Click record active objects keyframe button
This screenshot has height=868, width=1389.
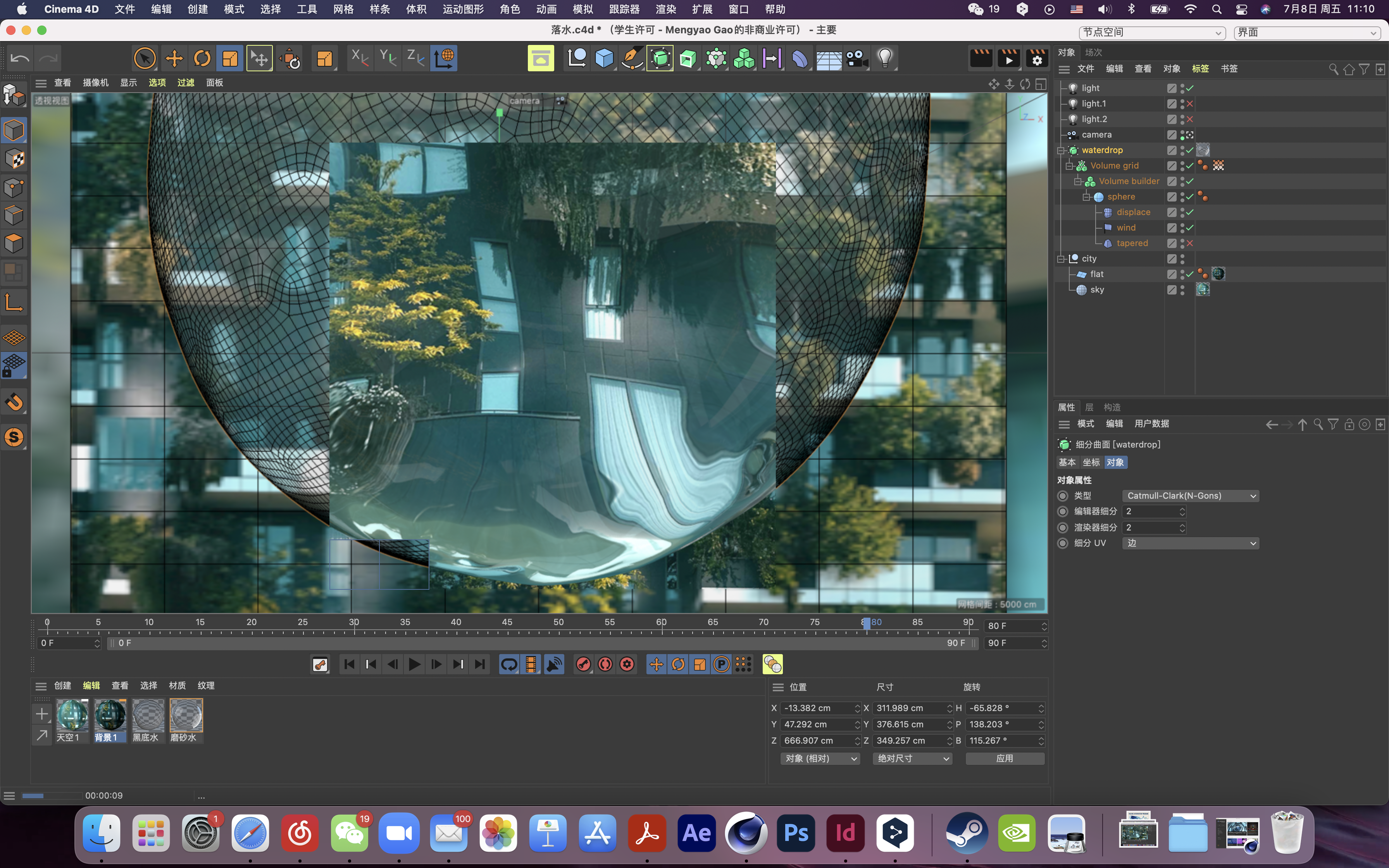coord(583,664)
